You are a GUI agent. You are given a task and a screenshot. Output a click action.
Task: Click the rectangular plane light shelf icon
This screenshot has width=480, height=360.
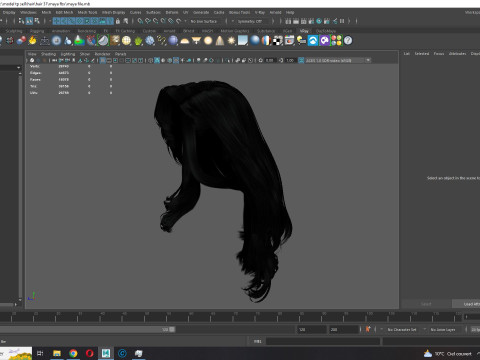[243, 41]
